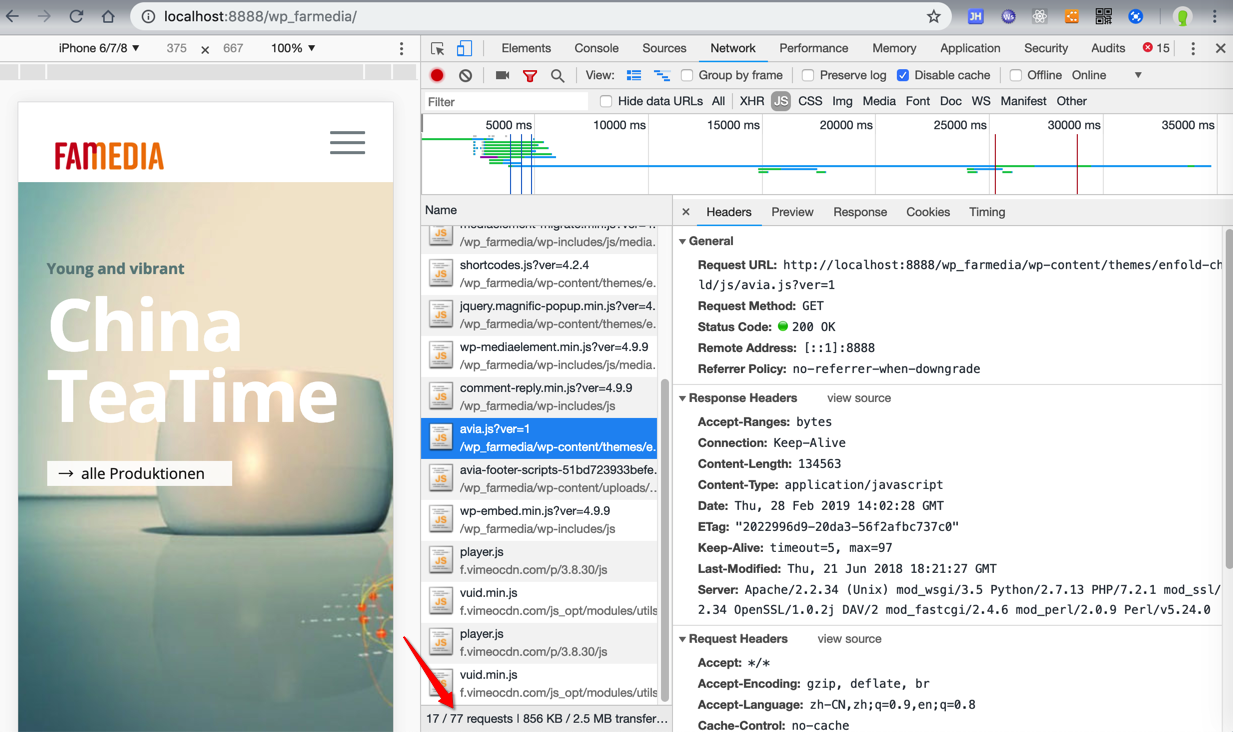Enable Offline checkbox
Screen dimensions: 1233x733
(x=1016, y=76)
